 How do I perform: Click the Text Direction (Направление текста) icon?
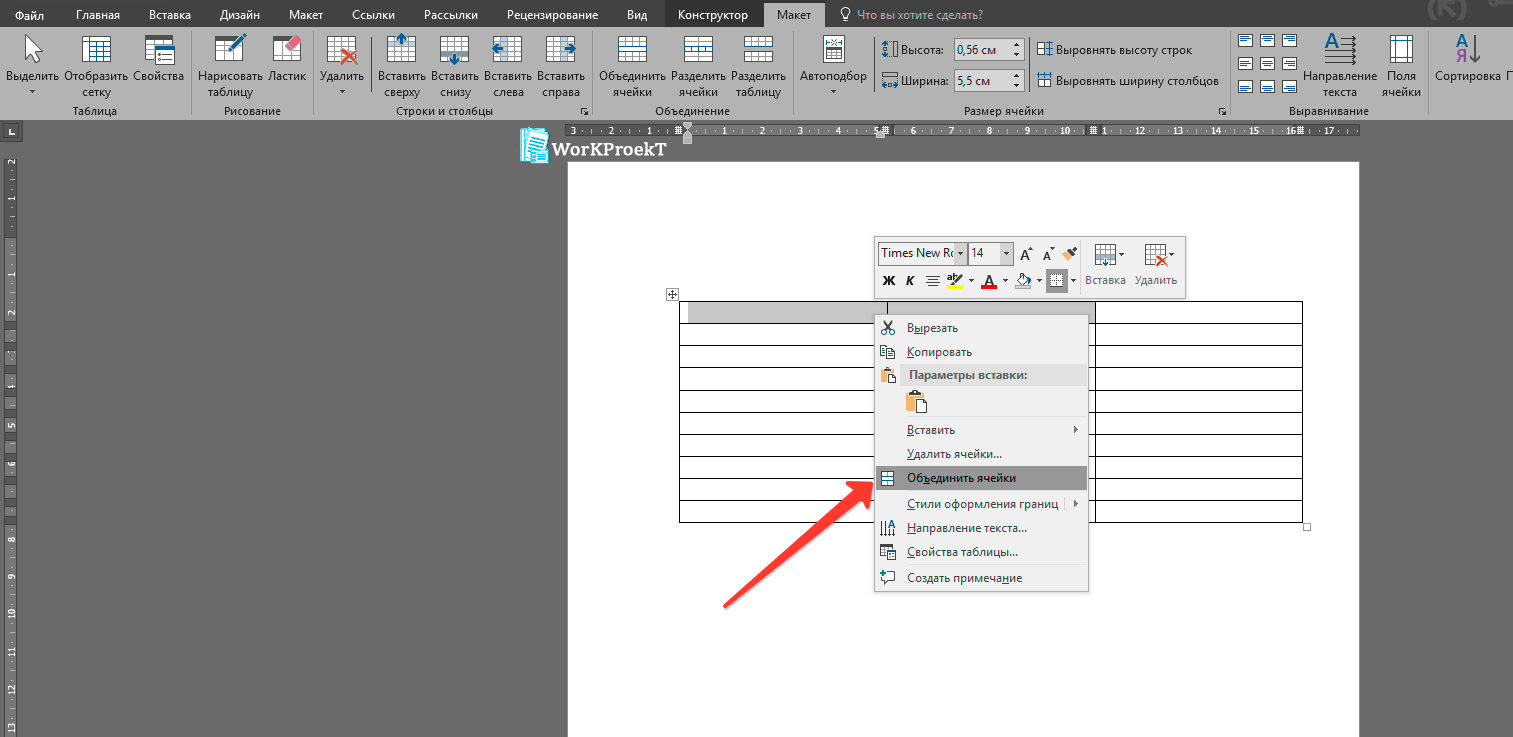(1339, 51)
